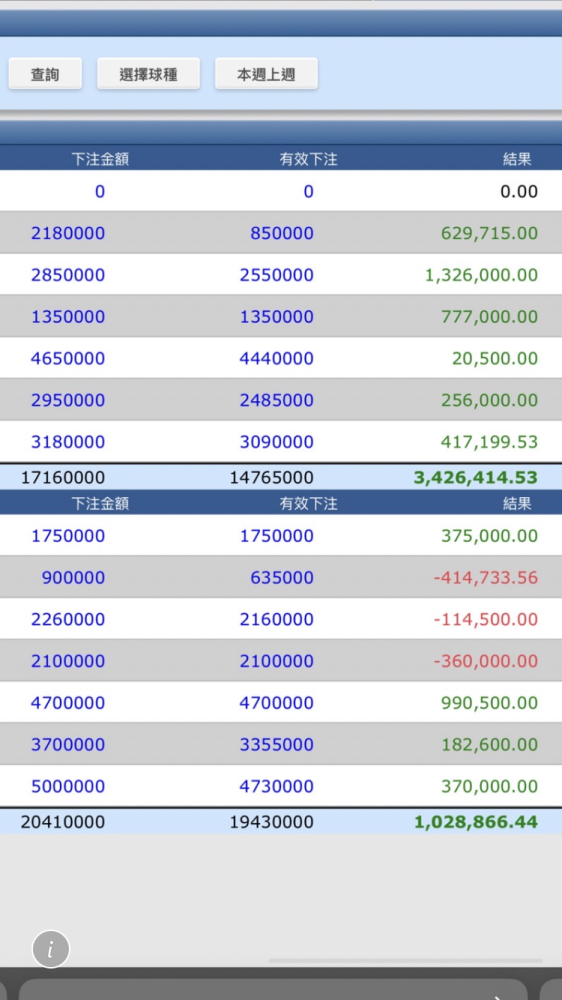Open the 4700000 bet amount link

[x=68, y=703]
